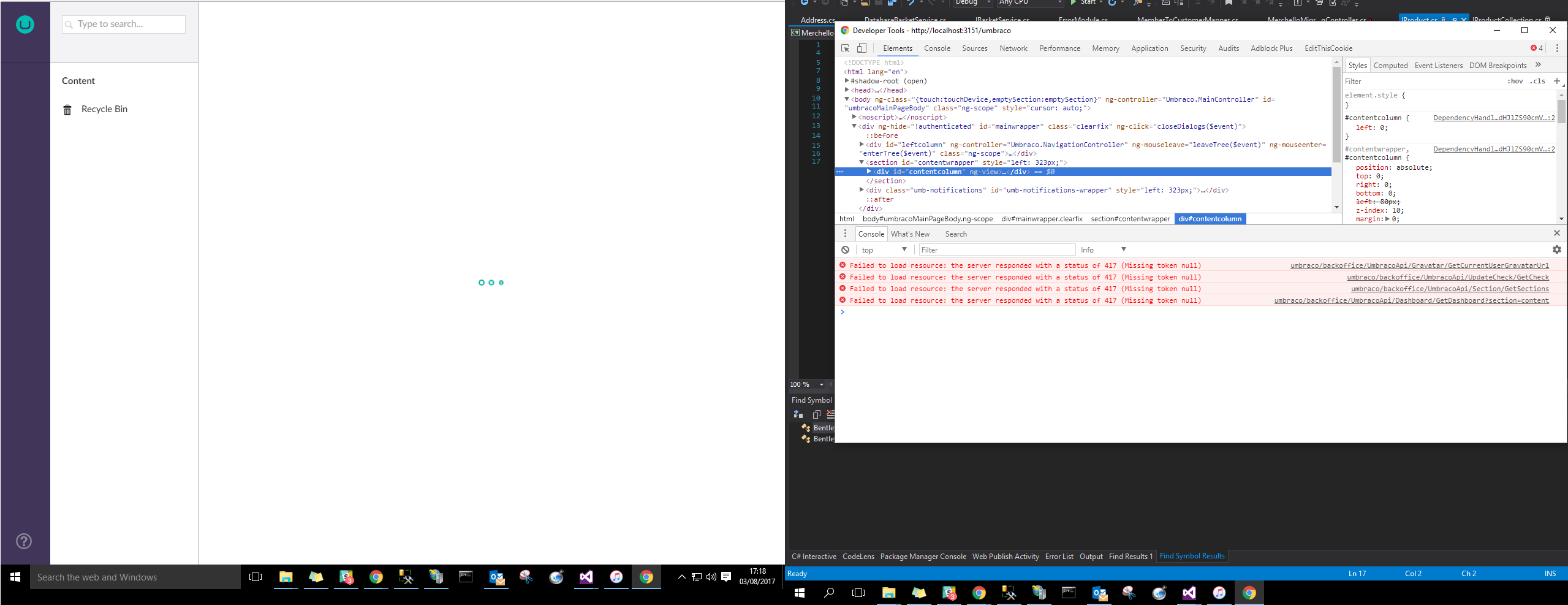Open the console log level Info dropdown
1568x605 pixels.
click(x=1103, y=250)
